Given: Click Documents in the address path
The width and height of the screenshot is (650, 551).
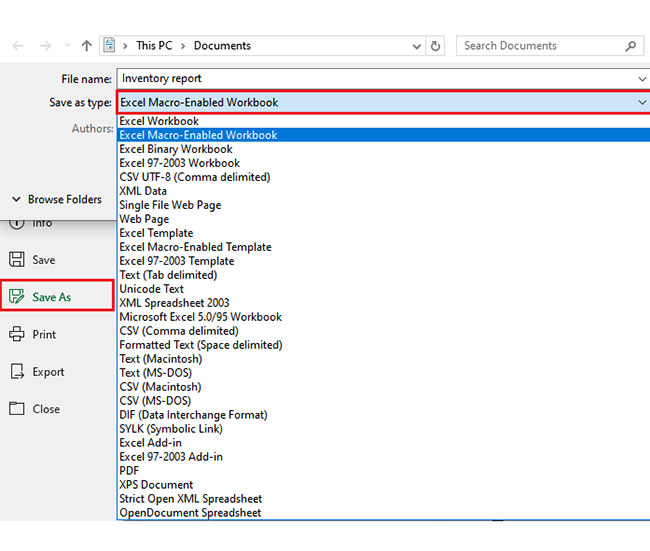Looking at the screenshot, I should pyautogui.click(x=222, y=46).
